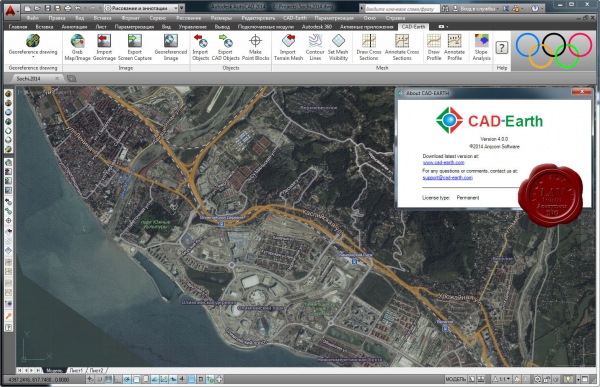Open Set Mesh Visibility
The height and width of the screenshot is (387, 600).
pyautogui.click(x=338, y=47)
